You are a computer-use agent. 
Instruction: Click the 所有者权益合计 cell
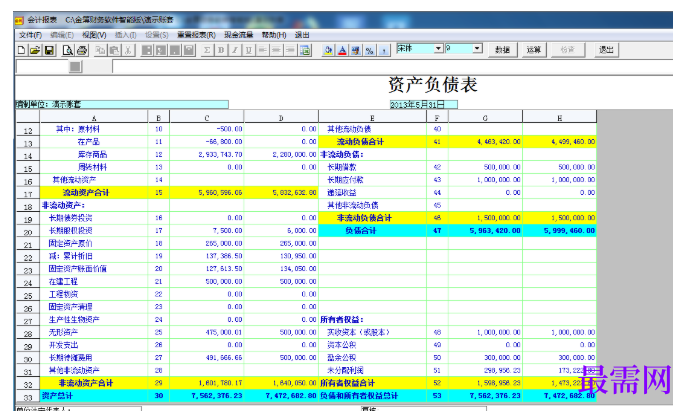tap(372, 383)
